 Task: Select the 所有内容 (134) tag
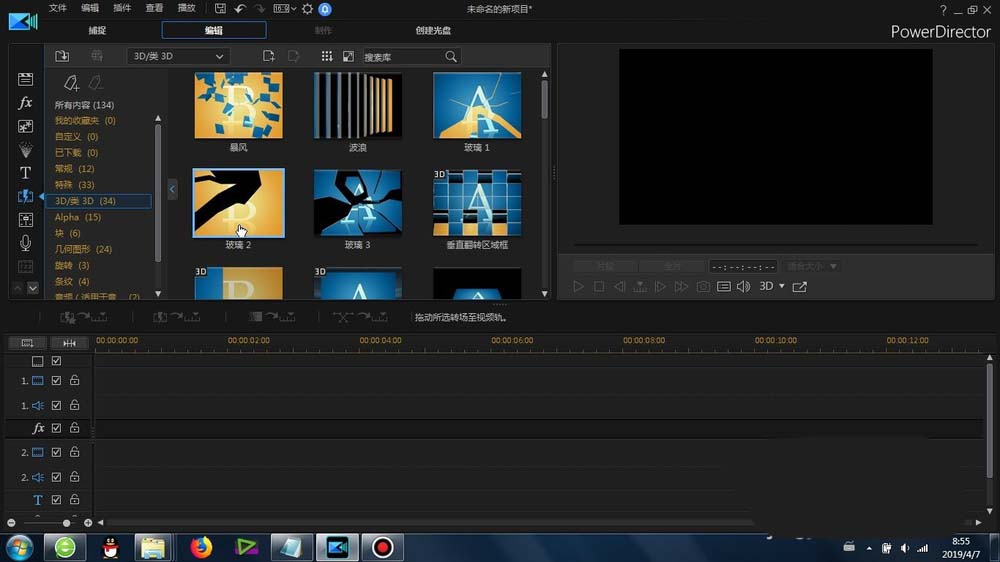(x=84, y=105)
